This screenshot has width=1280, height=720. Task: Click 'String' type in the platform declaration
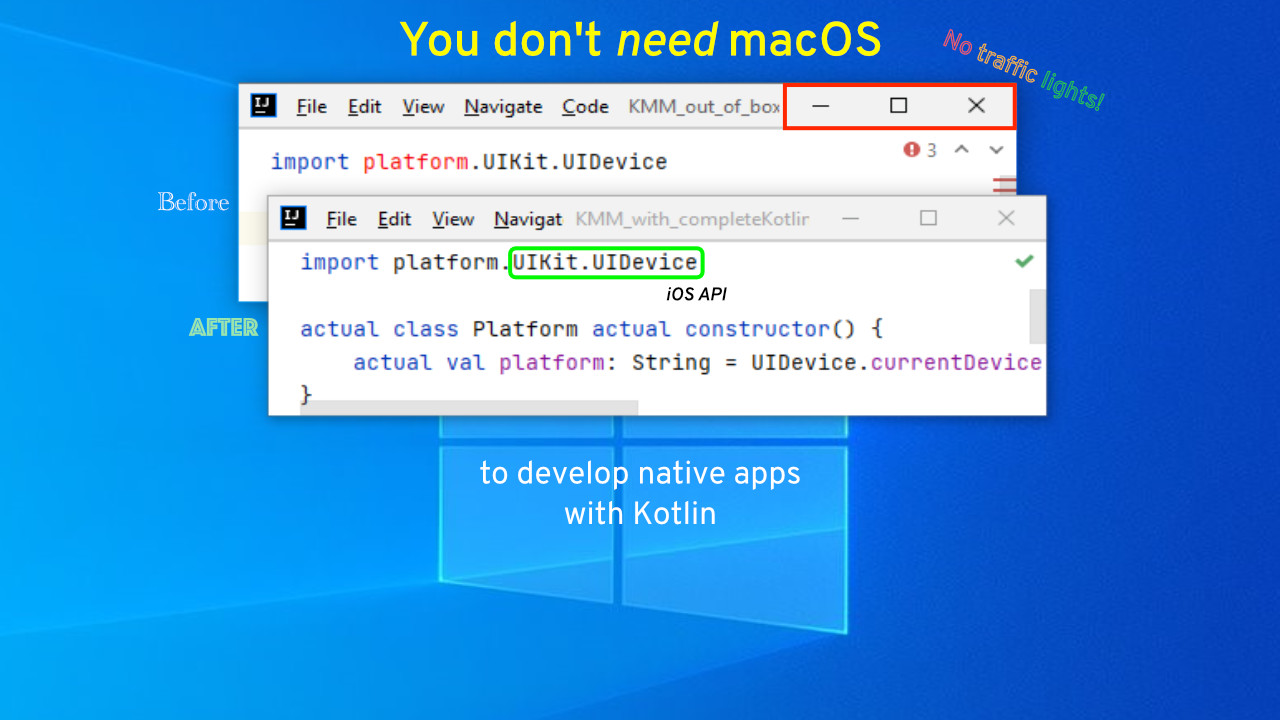(x=671, y=362)
